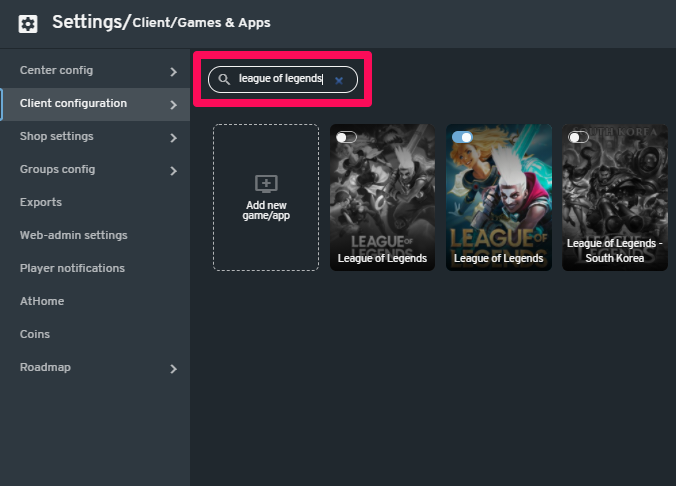
Task: Open League of Legends - South Korea card
Action: point(615,198)
